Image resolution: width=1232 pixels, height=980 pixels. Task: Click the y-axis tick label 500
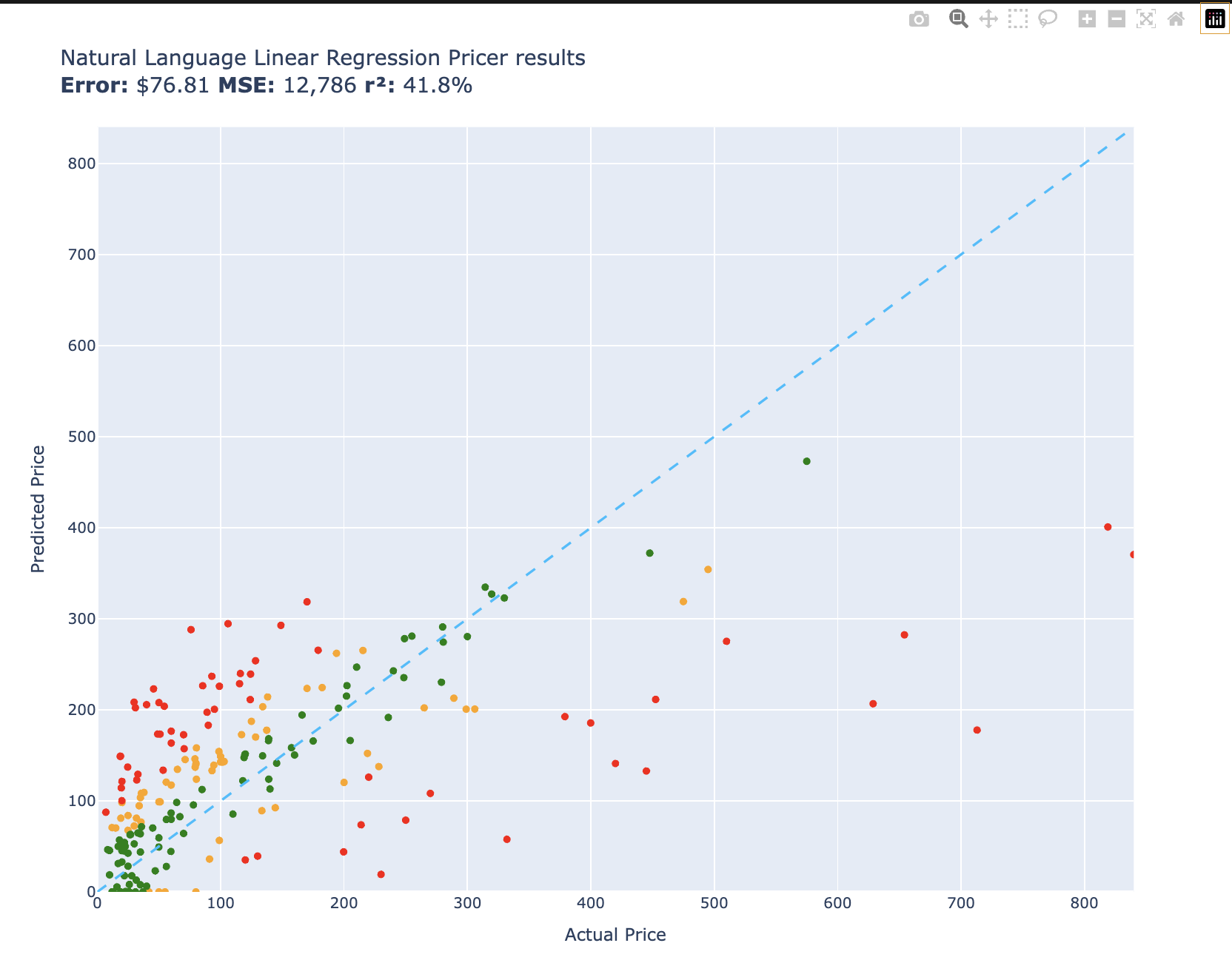click(81, 437)
